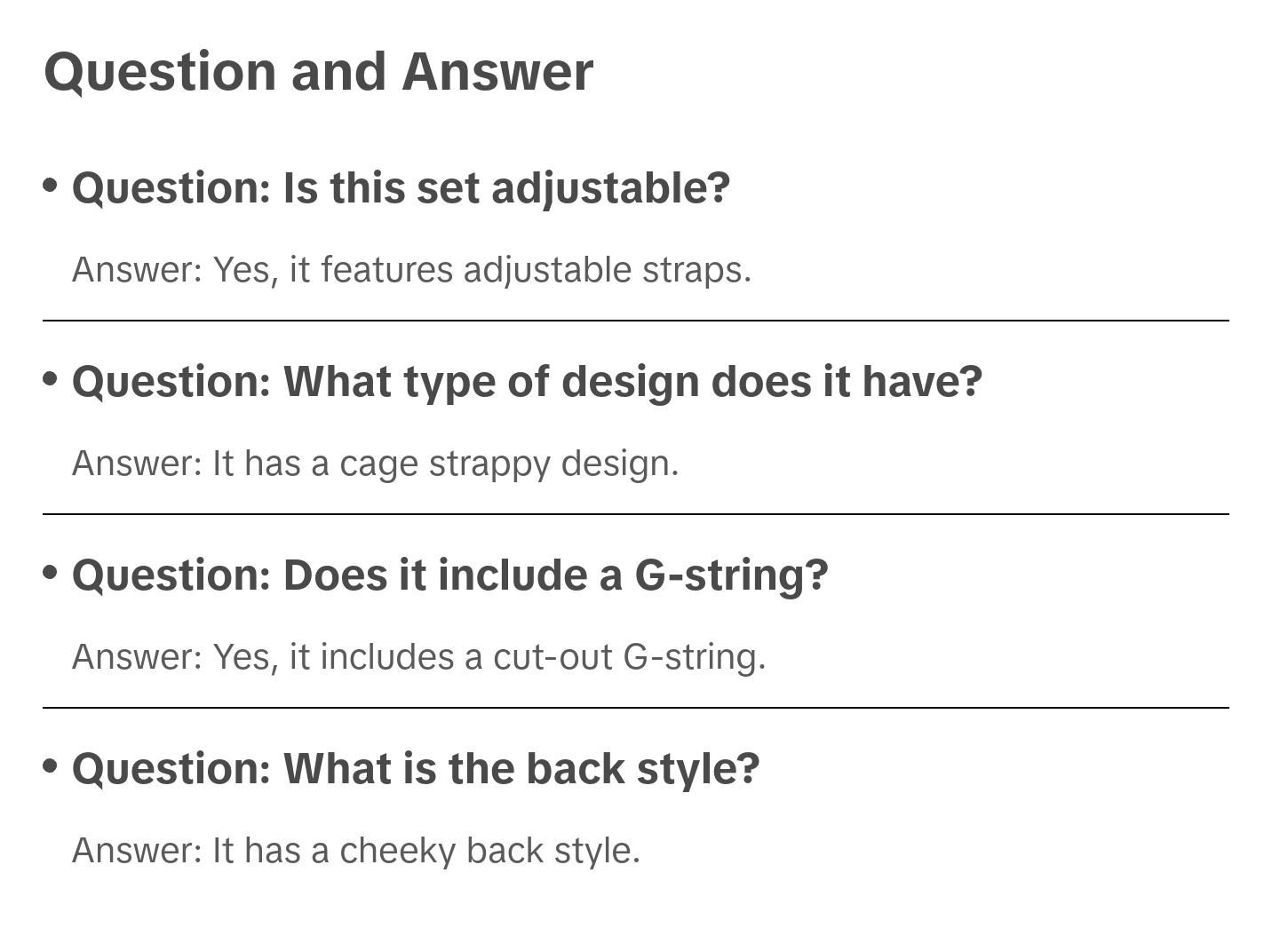Click the "What is the back style?" question
Image resolution: width=1272 pixels, height=952 pixels.
pos(416,769)
